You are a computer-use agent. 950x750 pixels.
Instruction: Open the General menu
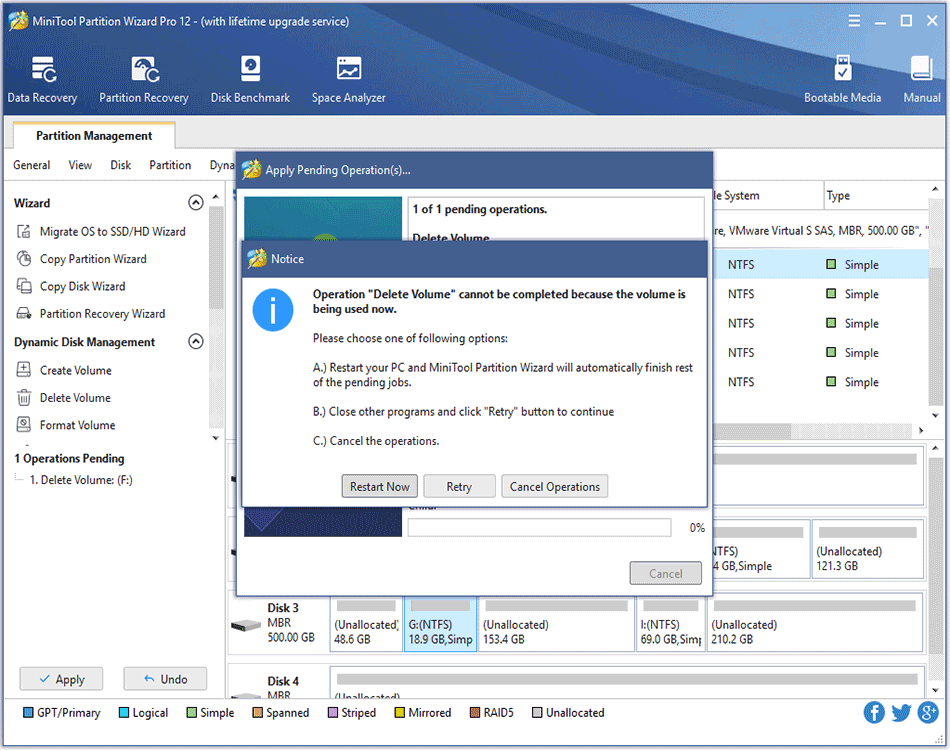[32, 165]
